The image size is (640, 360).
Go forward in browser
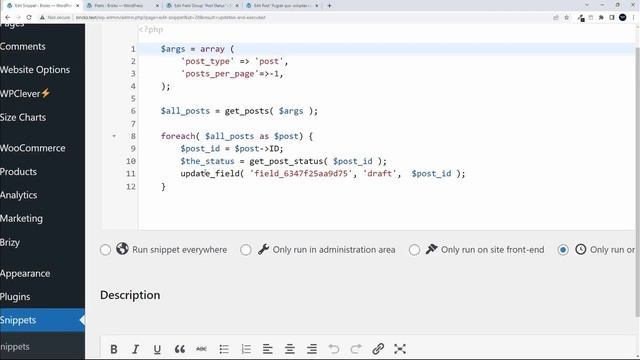point(18,18)
